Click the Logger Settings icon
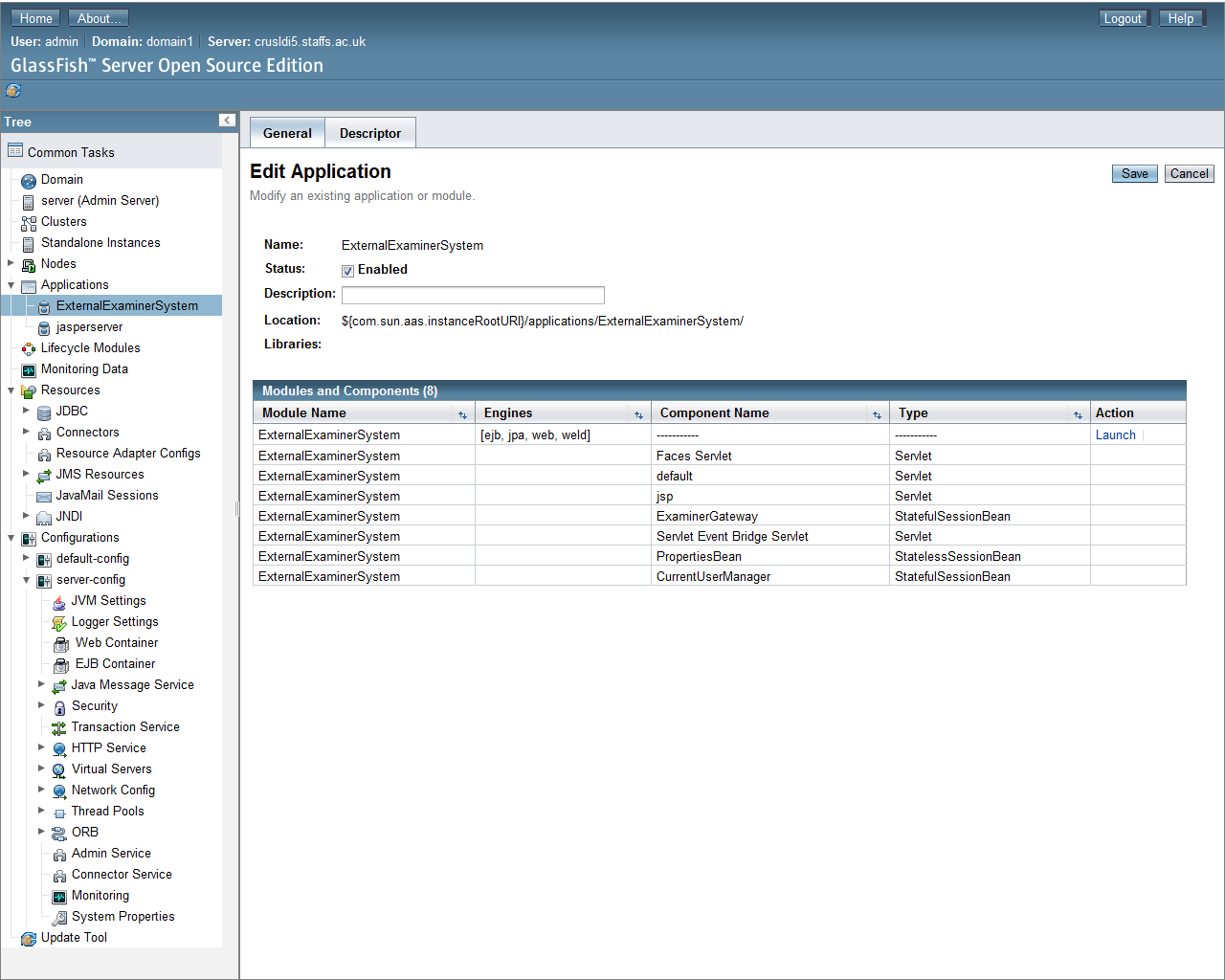 pos(59,622)
